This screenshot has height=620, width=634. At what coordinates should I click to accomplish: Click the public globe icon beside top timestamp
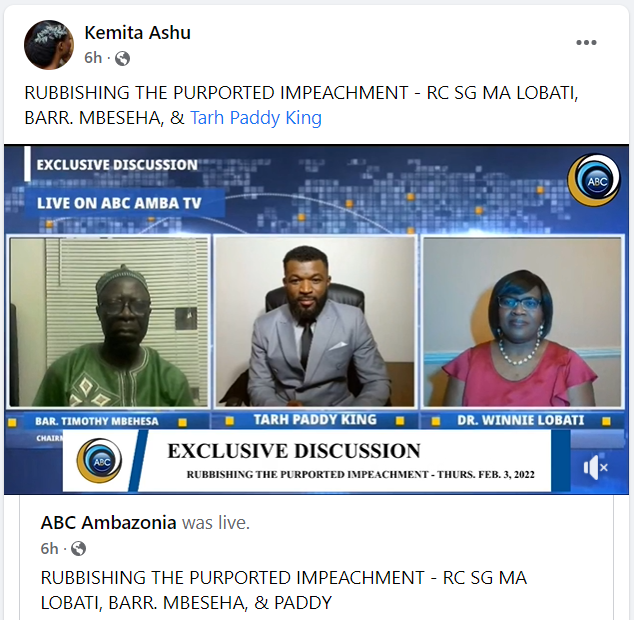click(x=122, y=59)
